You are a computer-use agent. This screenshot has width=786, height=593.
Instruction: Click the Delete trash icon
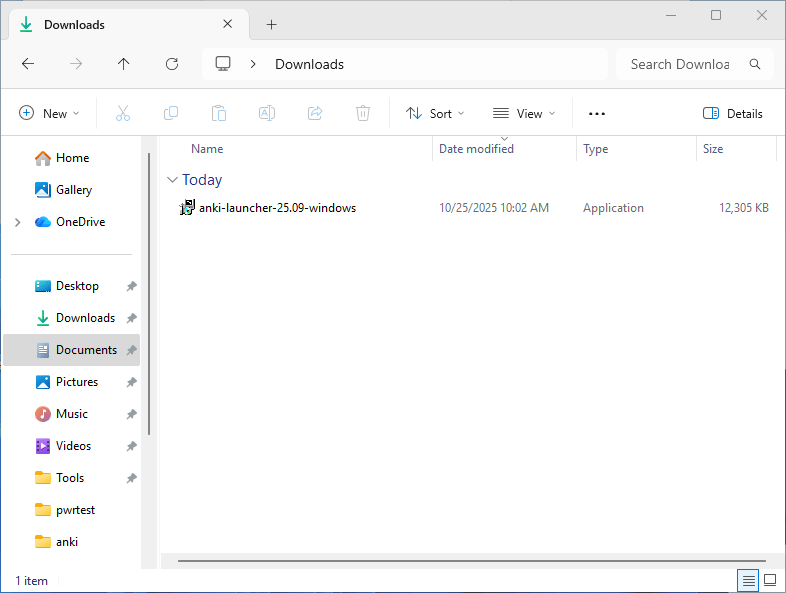pos(363,114)
